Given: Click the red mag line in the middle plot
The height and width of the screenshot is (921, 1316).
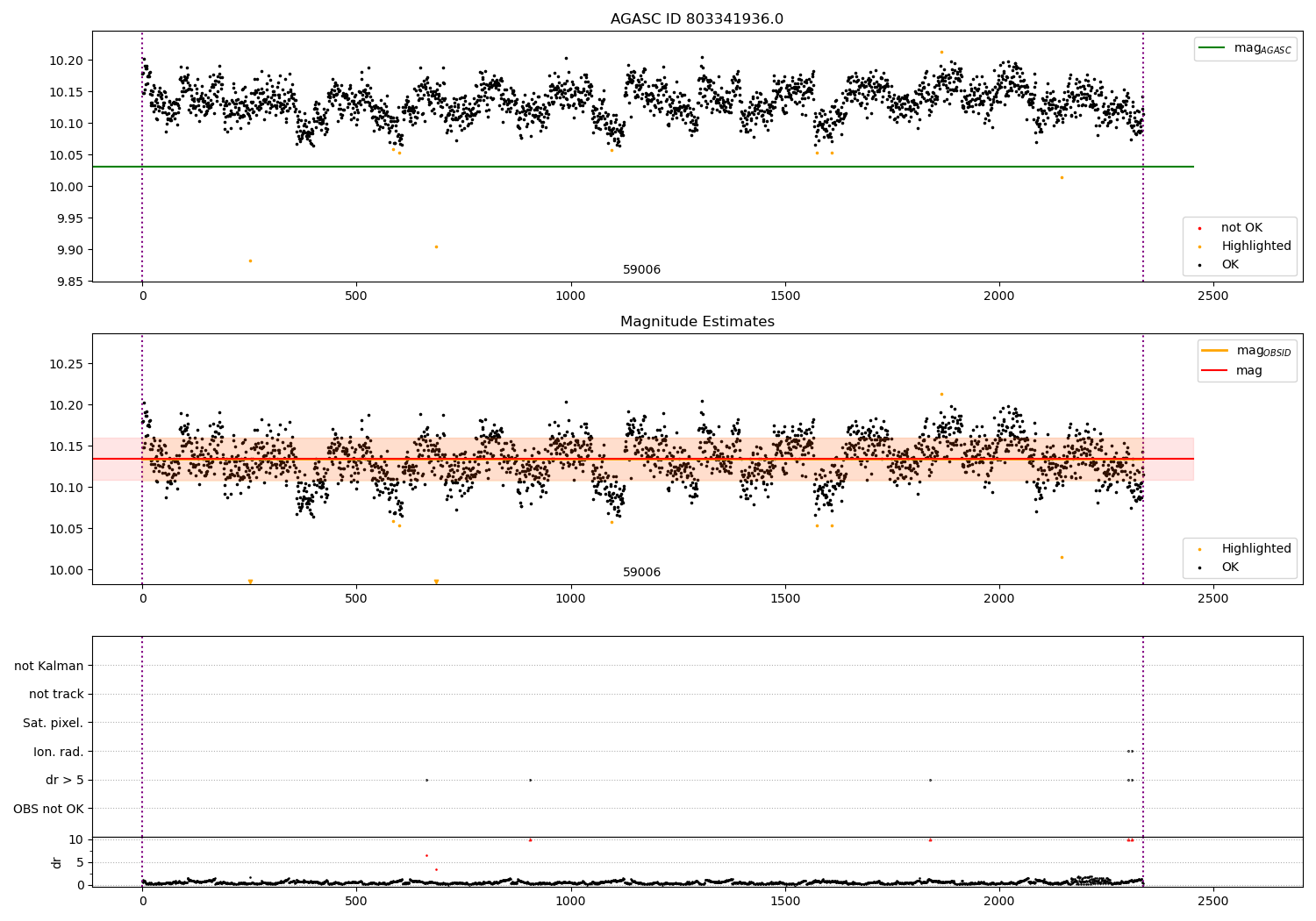Looking at the screenshot, I should point(642,459).
